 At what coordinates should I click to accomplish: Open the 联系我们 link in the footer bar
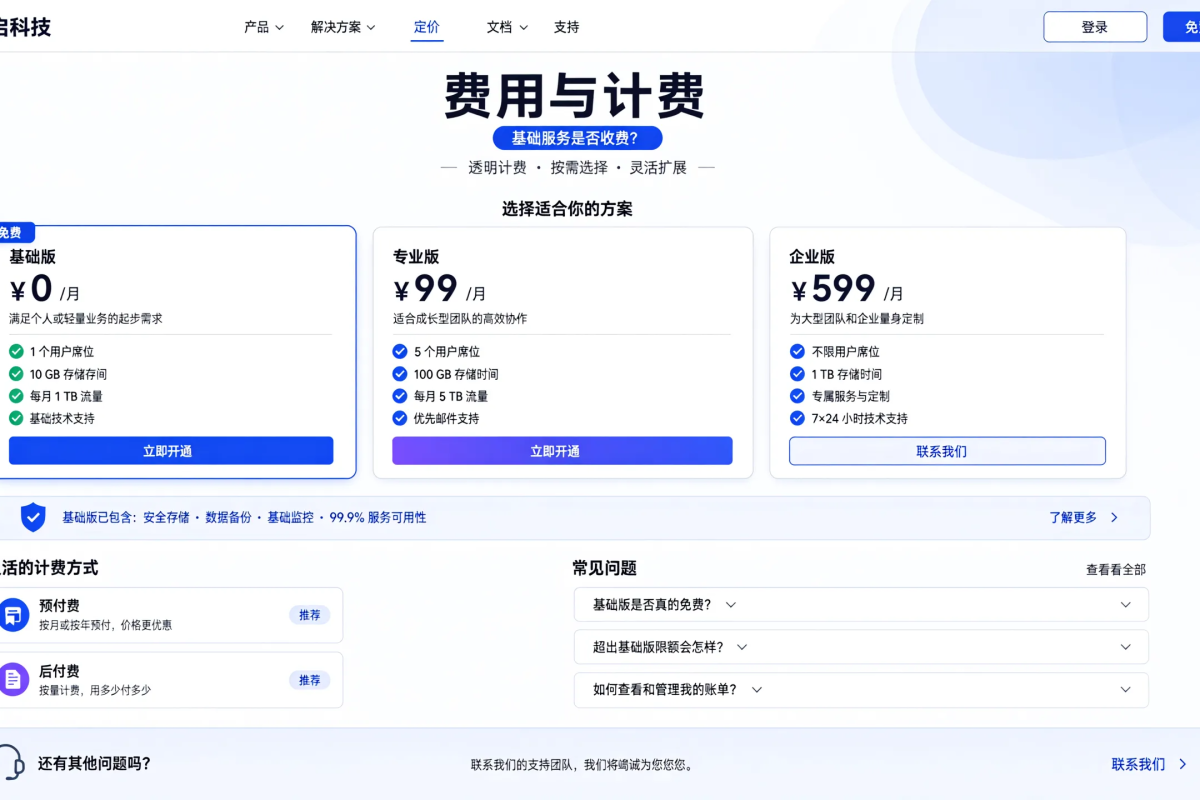[x=1138, y=764]
